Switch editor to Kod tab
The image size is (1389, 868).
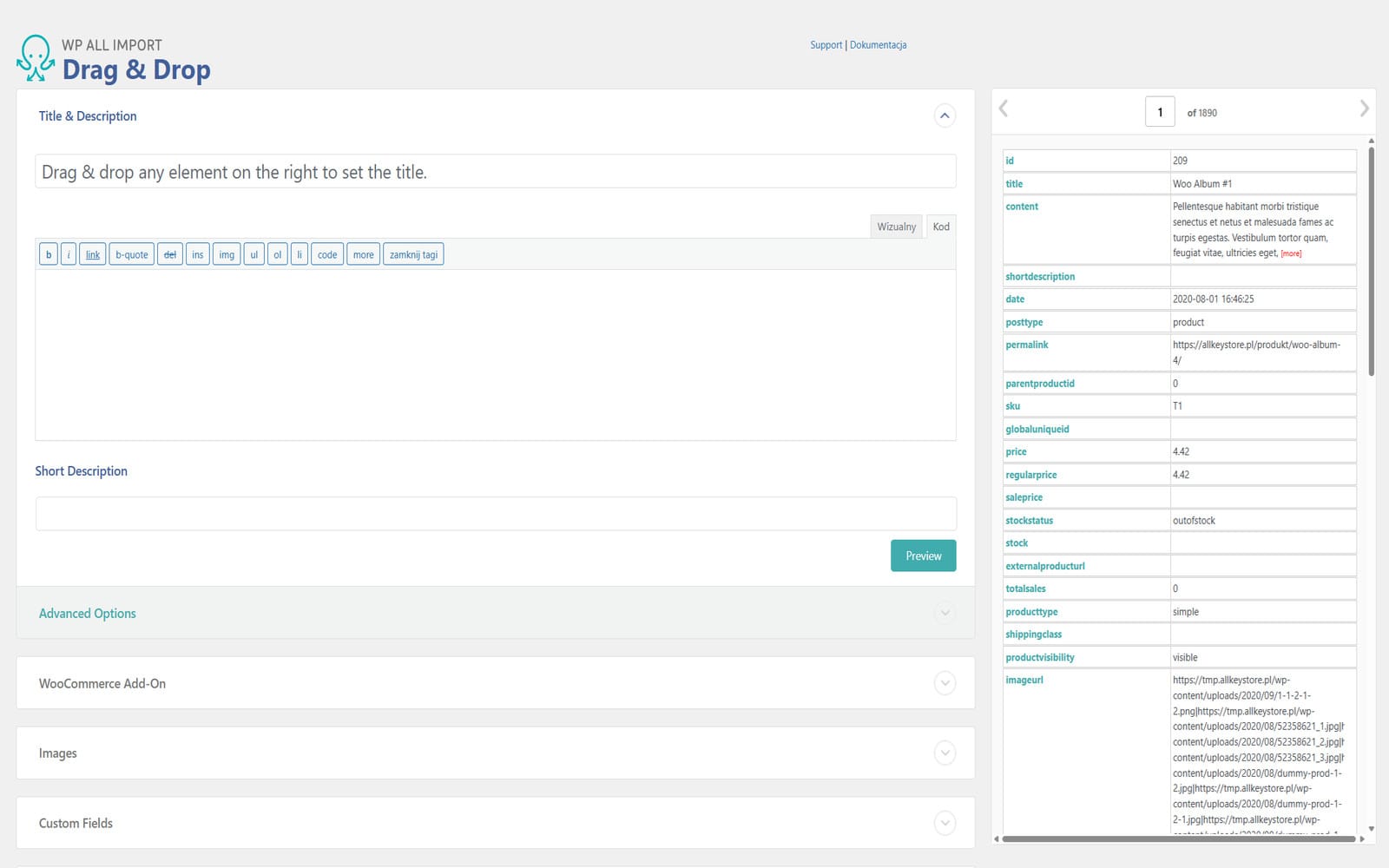point(941,227)
